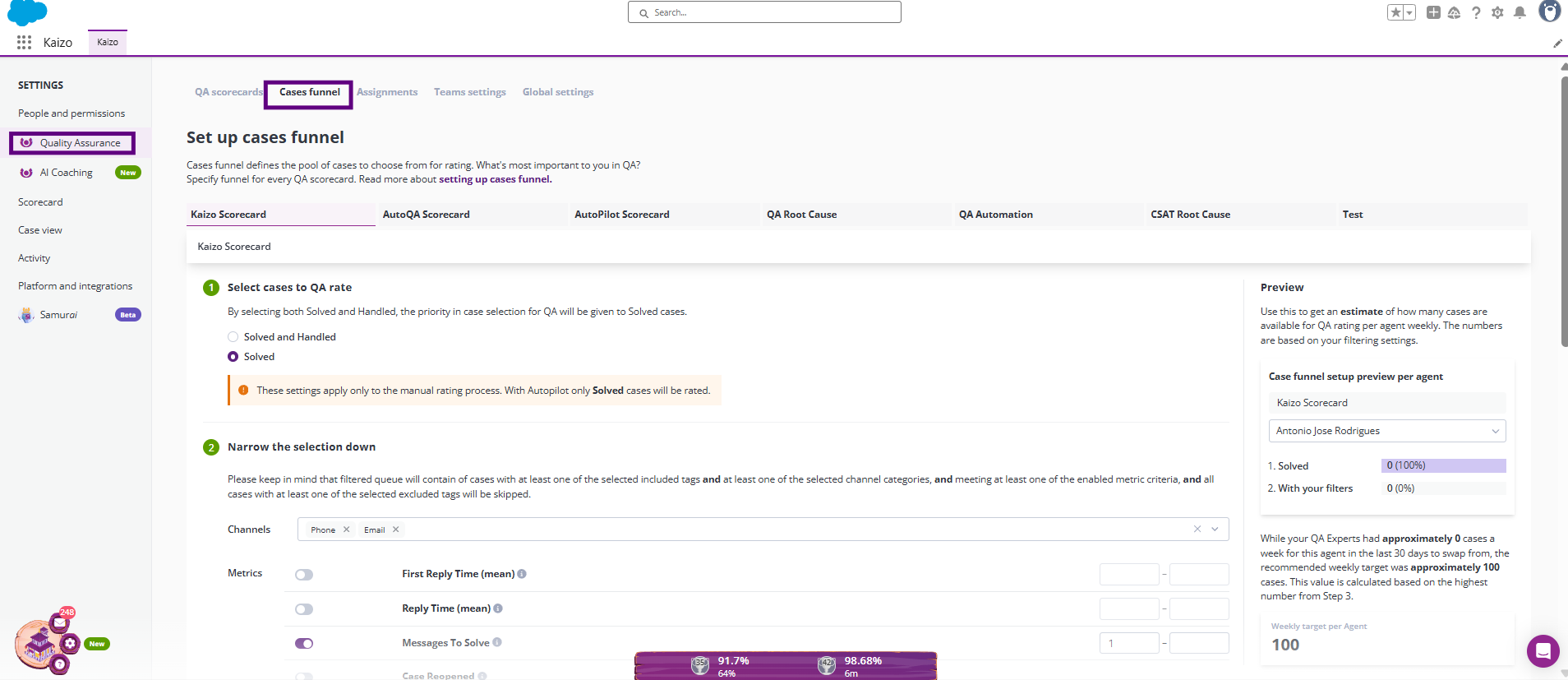Open Global Actions plus icon
The width and height of the screenshot is (1568, 680).
point(1433,12)
